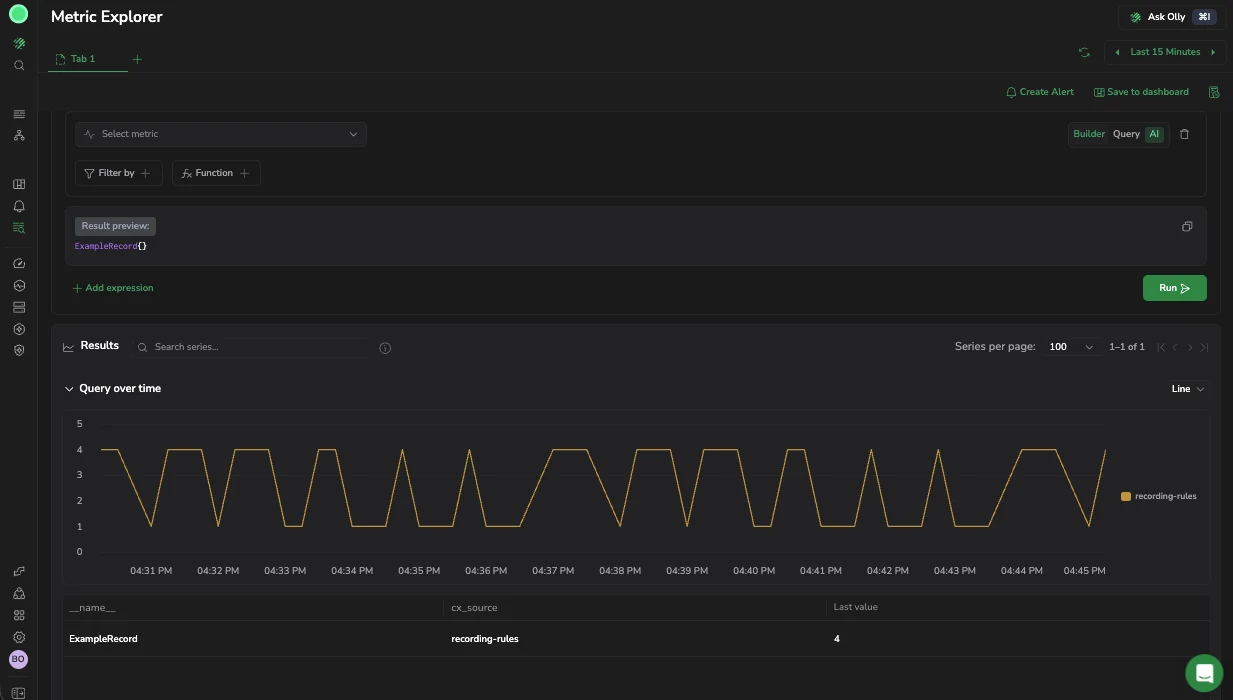Click Save to dashboard
Viewport: 1233px width, 700px height.
(1141, 92)
